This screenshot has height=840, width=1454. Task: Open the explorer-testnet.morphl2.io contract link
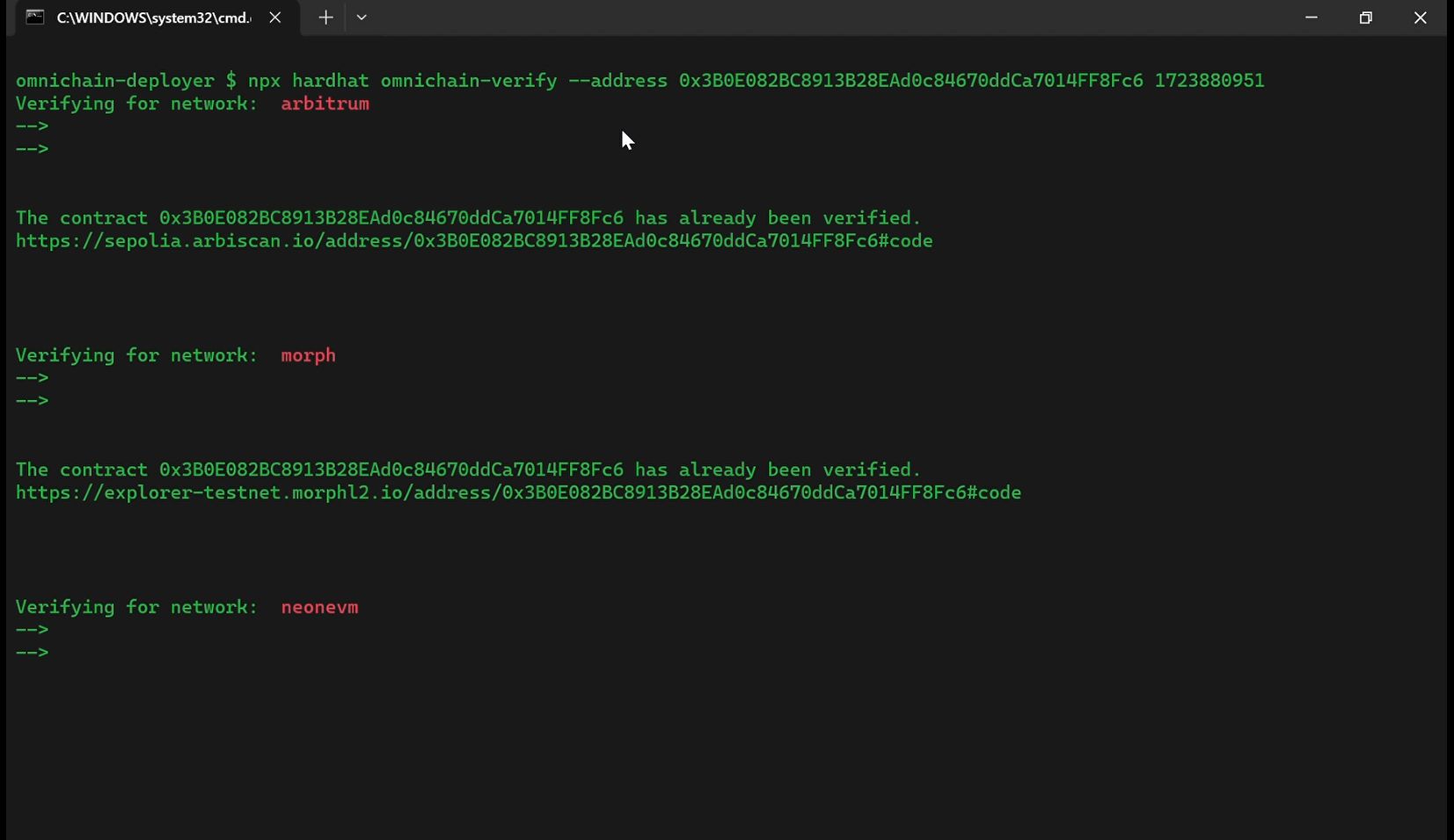tap(518, 493)
